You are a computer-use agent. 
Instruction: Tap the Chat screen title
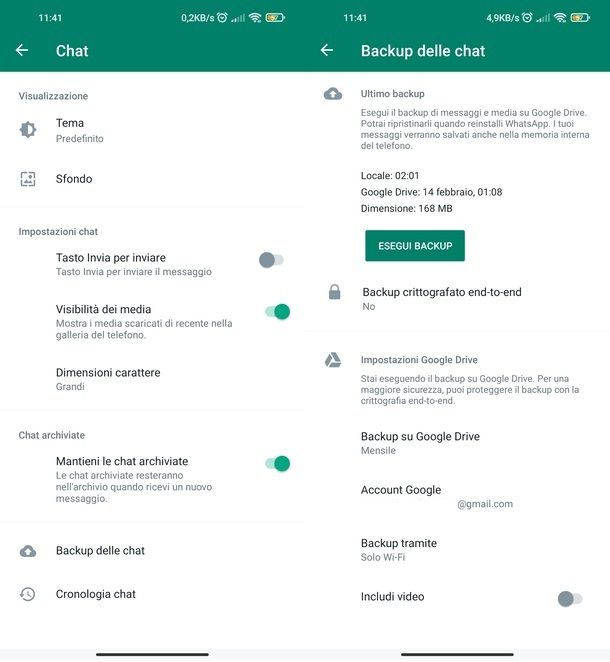click(x=72, y=51)
